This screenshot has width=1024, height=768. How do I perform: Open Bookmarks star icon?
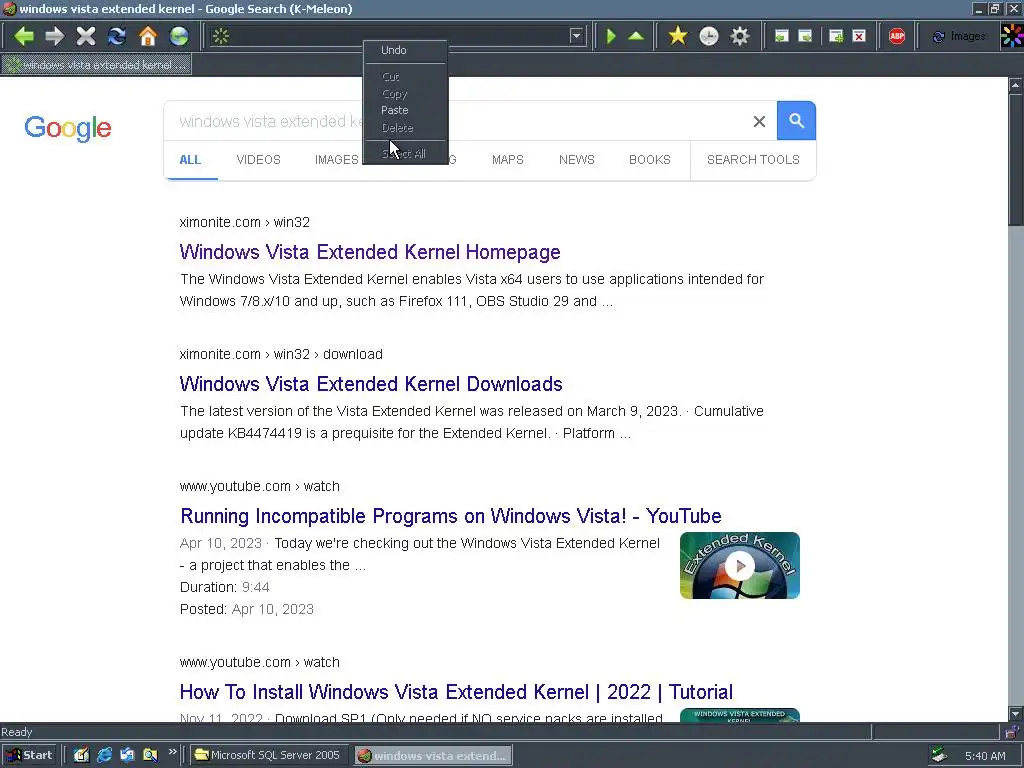[x=678, y=36]
